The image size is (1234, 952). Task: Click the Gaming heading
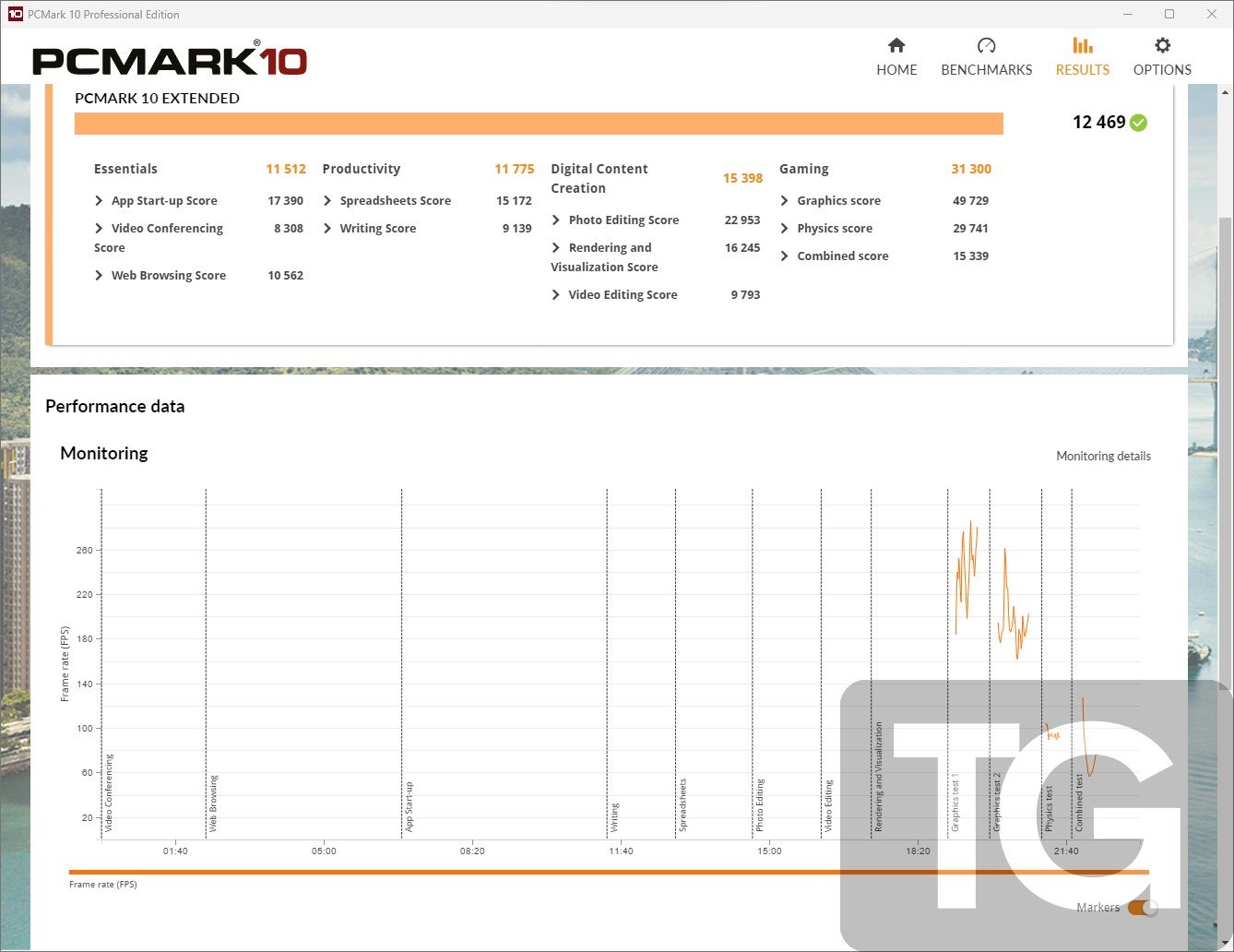click(804, 169)
